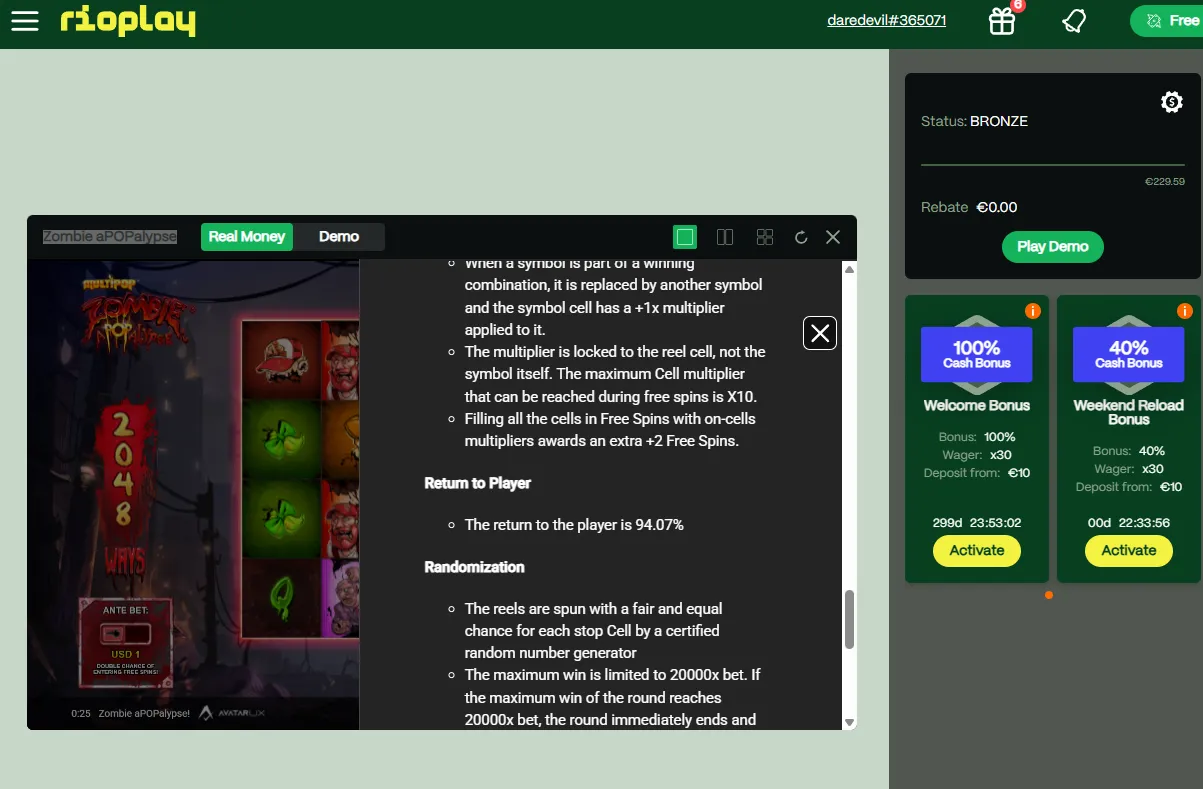Click the 94.07% return text line
Screen dimensions: 1203x789
coord(574,525)
